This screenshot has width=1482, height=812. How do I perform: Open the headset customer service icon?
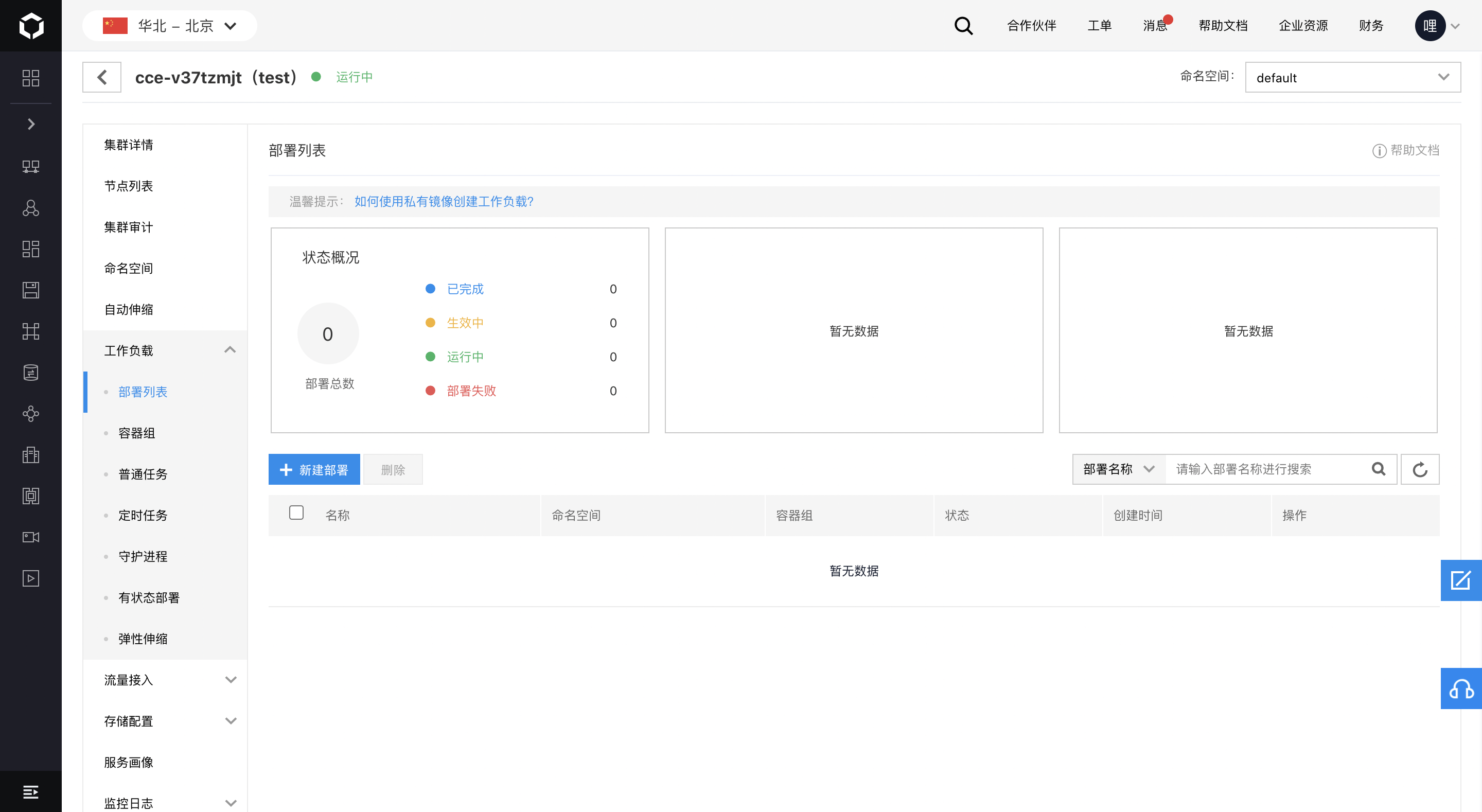[x=1460, y=689]
